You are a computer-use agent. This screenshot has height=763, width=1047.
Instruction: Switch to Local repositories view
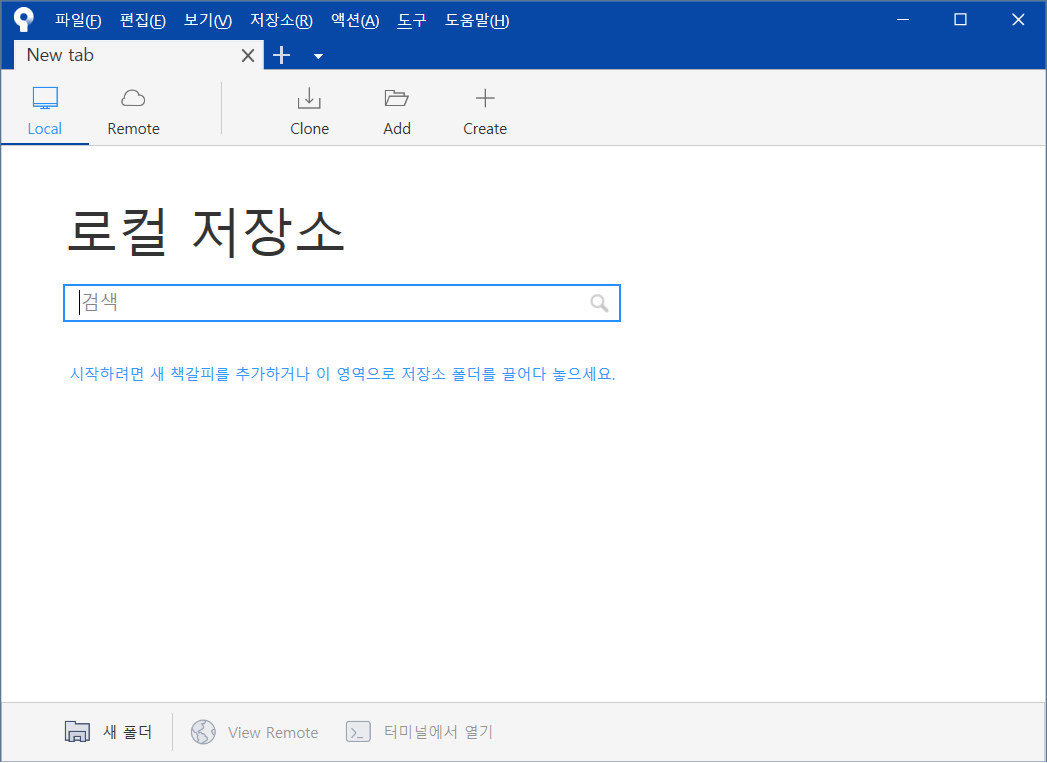45,111
